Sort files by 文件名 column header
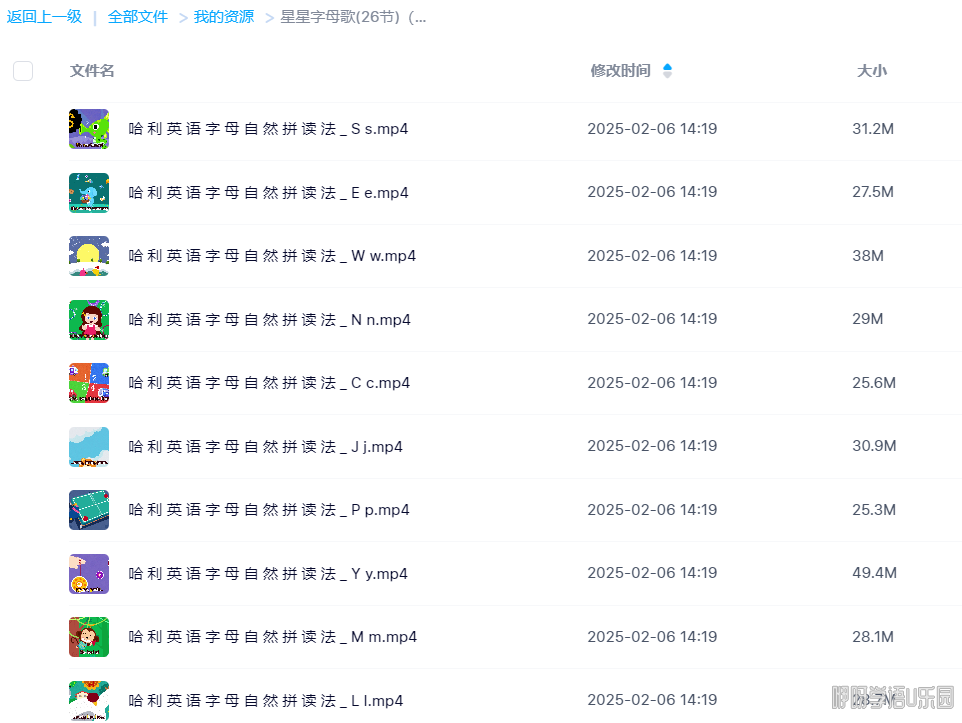The image size is (962, 723). (x=92, y=71)
